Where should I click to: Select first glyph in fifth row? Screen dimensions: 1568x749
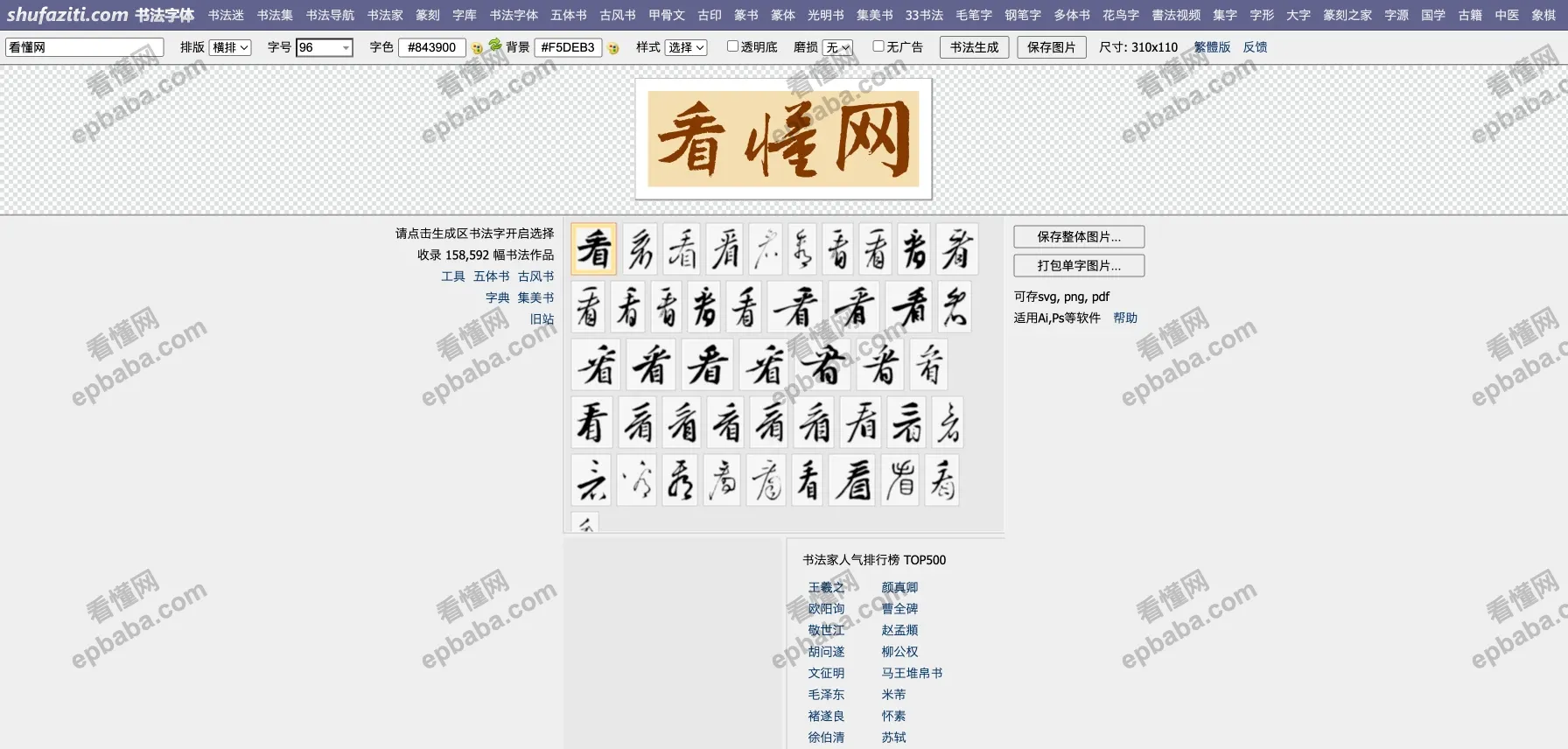[x=591, y=480]
